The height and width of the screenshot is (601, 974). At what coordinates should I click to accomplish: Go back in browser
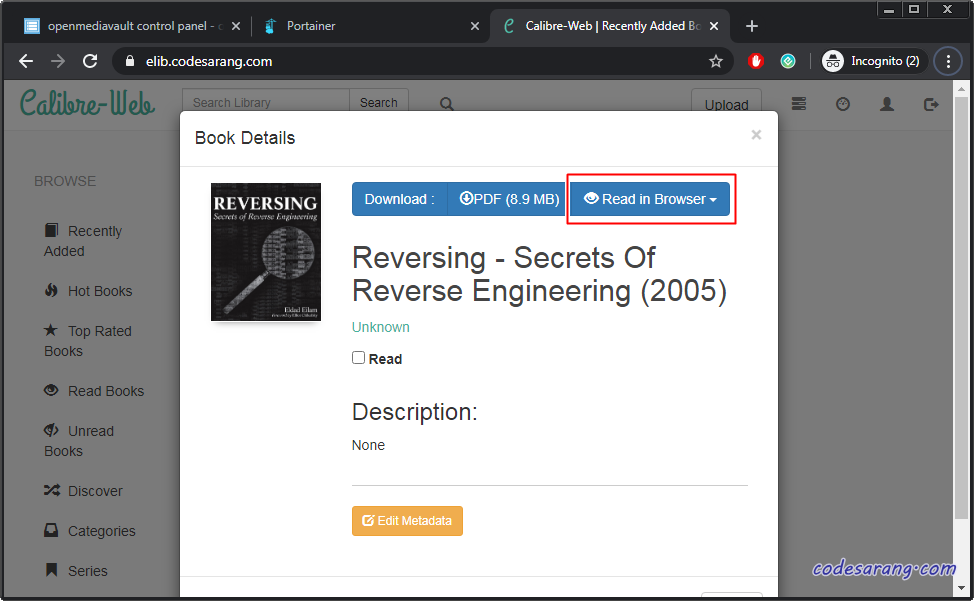coord(26,61)
